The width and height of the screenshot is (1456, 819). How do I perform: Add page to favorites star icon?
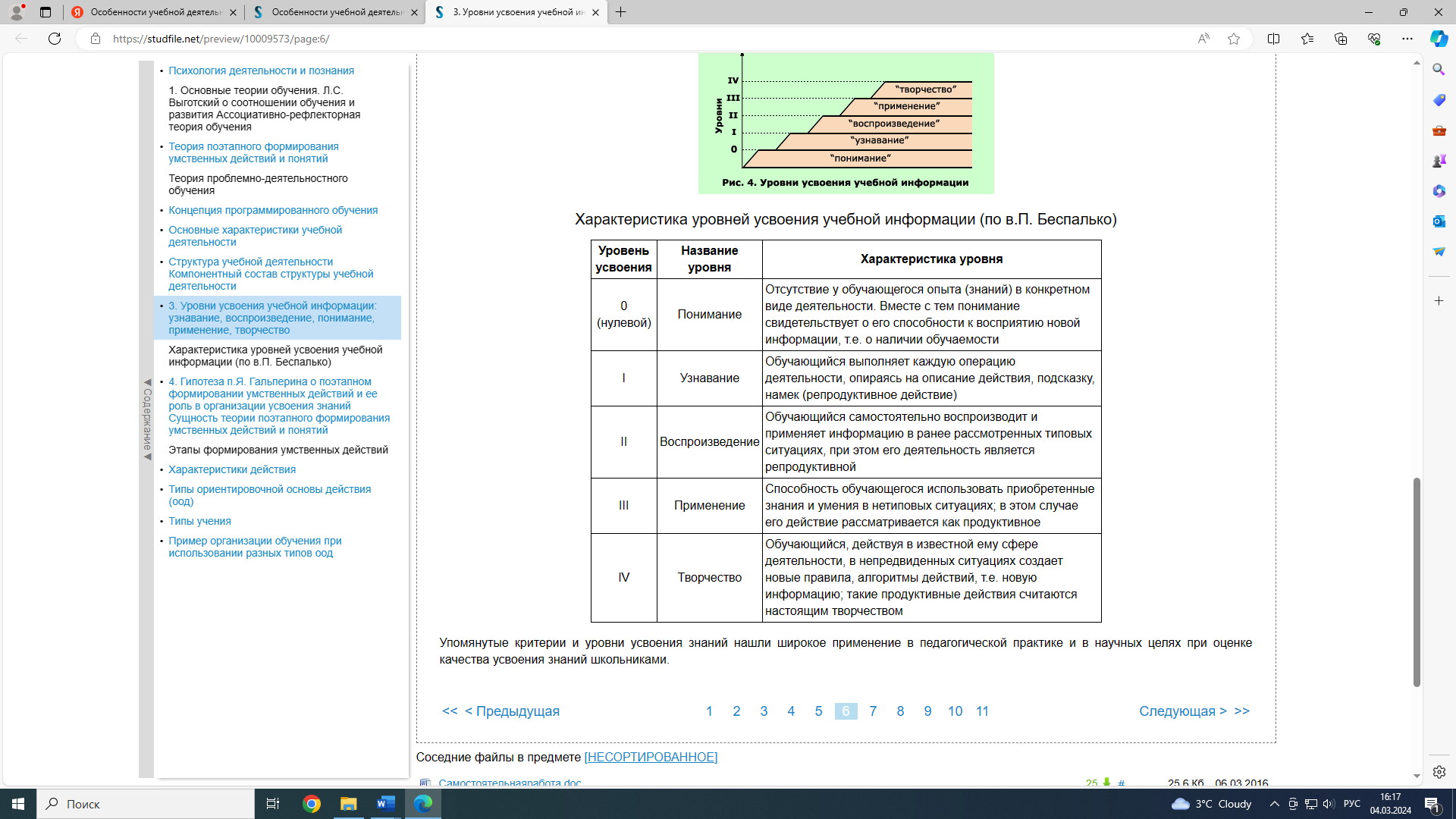click(x=1234, y=39)
